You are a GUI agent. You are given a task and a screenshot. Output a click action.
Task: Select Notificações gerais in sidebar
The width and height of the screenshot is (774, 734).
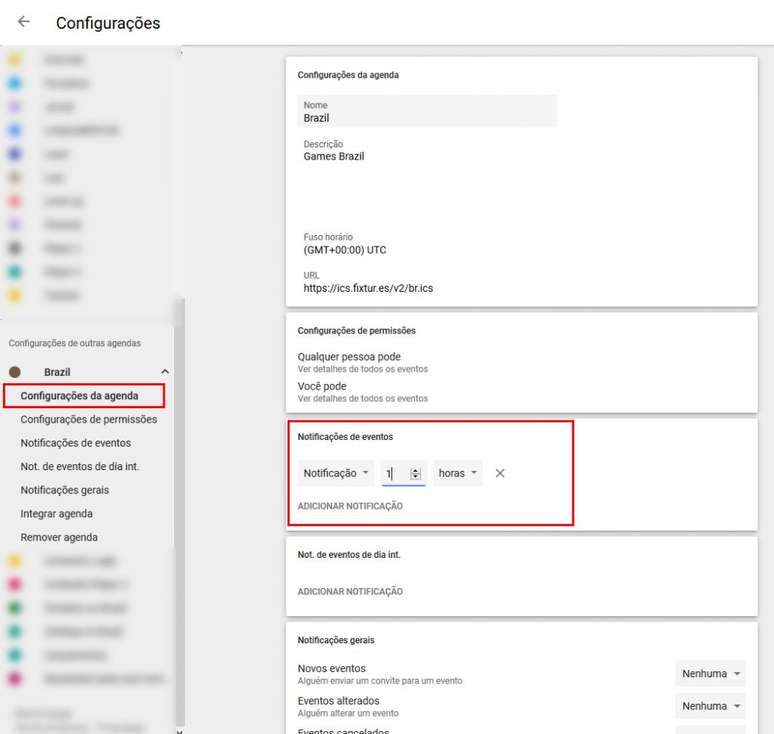[64, 490]
